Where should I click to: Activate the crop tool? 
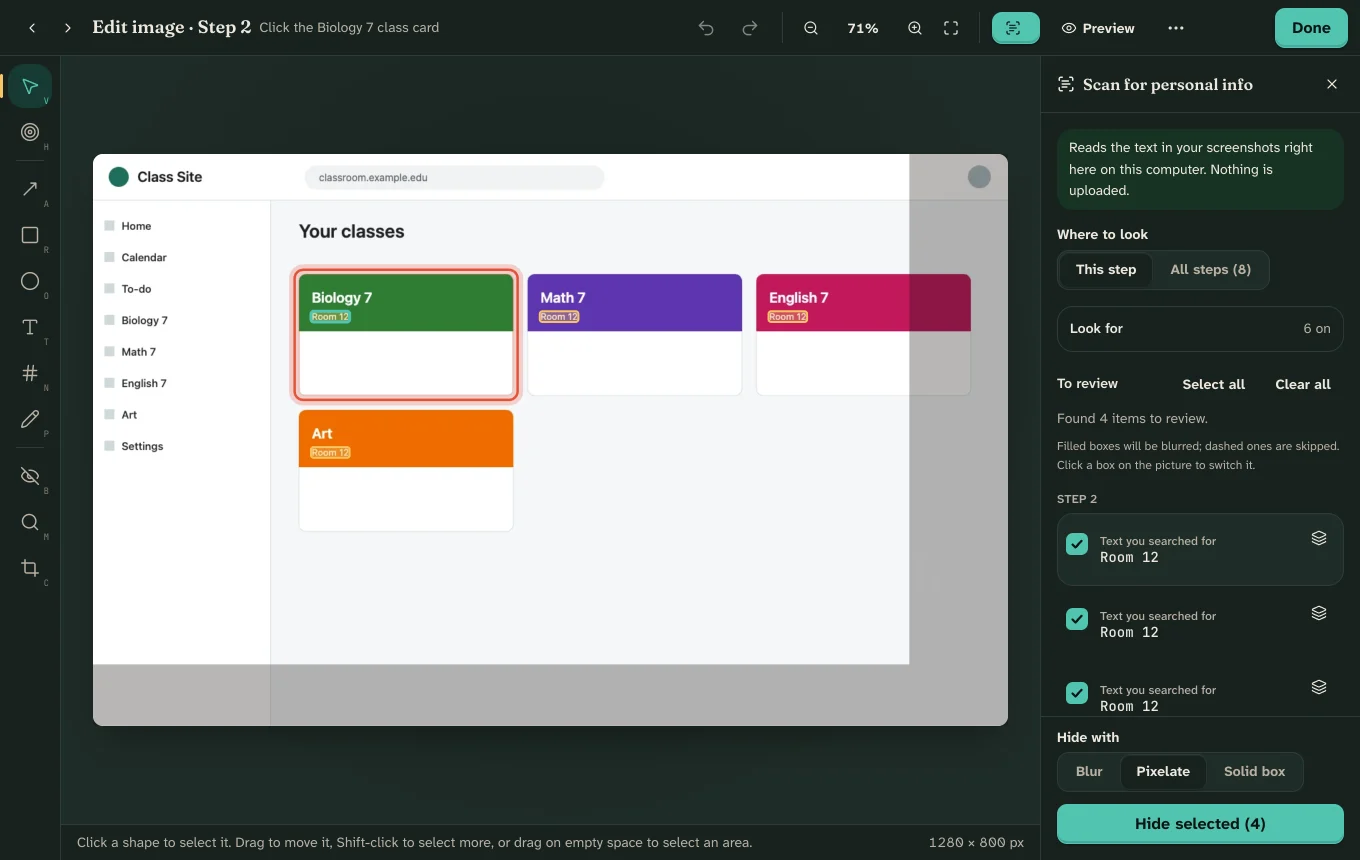30,568
